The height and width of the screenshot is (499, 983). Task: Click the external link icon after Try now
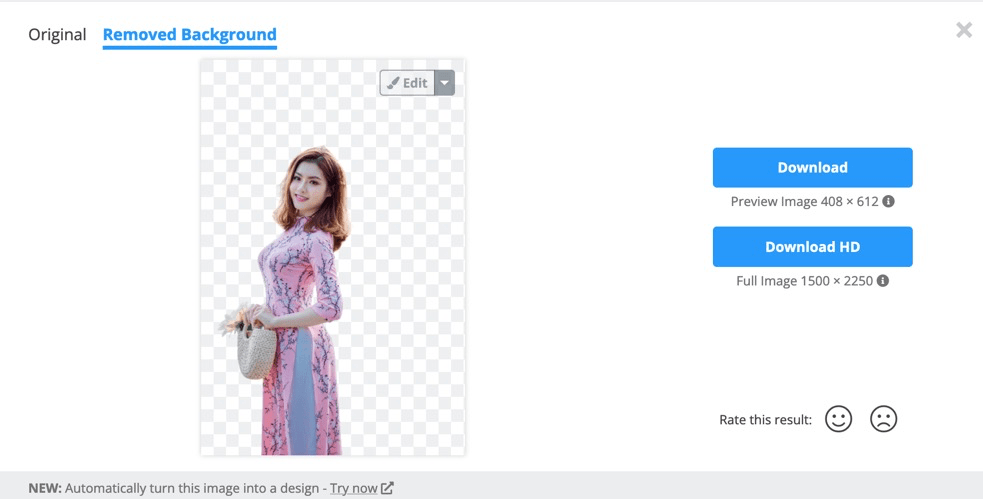387,488
